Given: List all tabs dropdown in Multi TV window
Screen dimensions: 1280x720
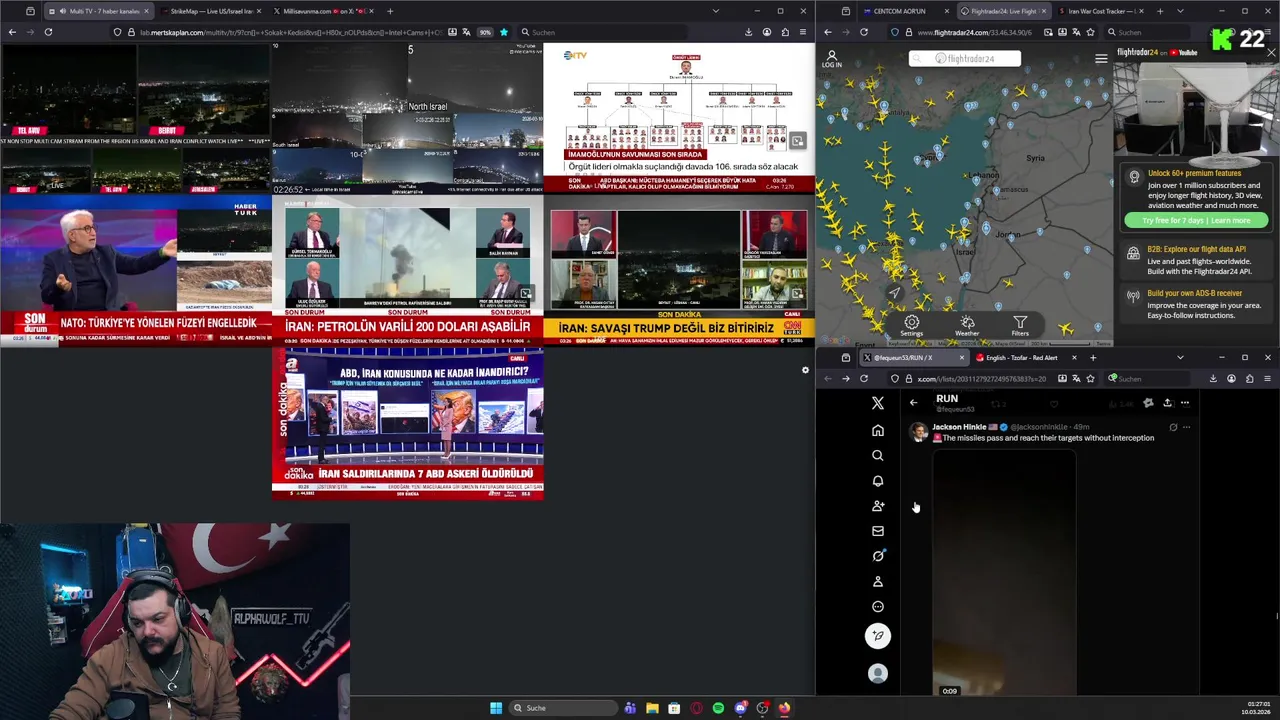Looking at the screenshot, I should pyautogui.click(x=715, y=11).
